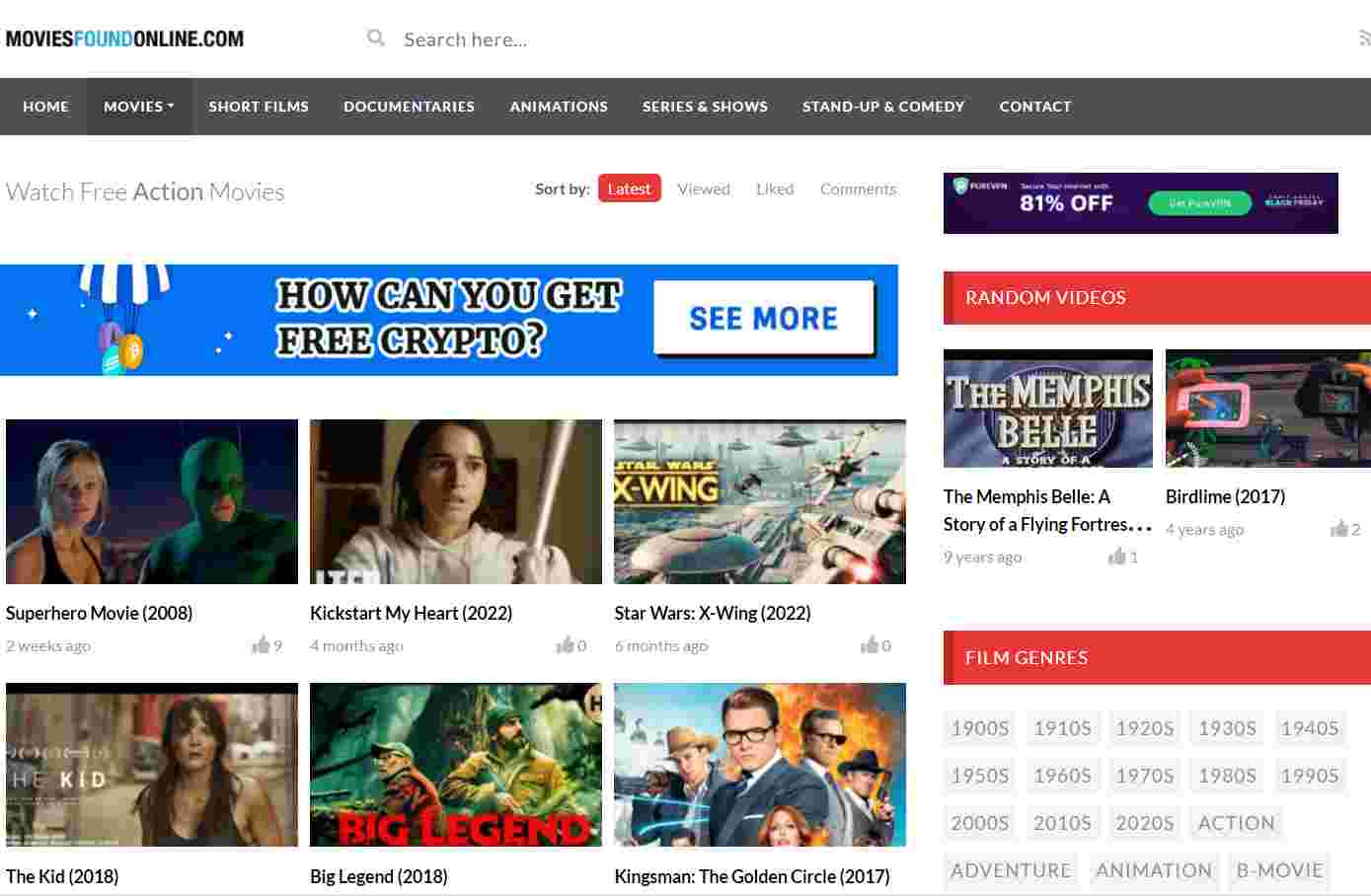The height and width of the screenshot is (896, 1371).
Task: Select the 1990S genre tag
Action: click(1310, 776)
